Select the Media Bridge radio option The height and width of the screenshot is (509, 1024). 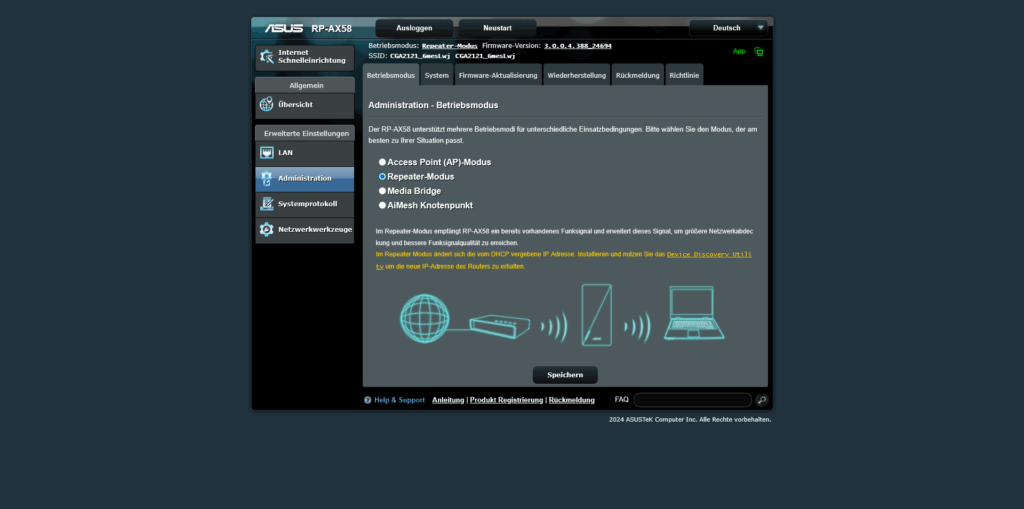(x=382, y=191)
